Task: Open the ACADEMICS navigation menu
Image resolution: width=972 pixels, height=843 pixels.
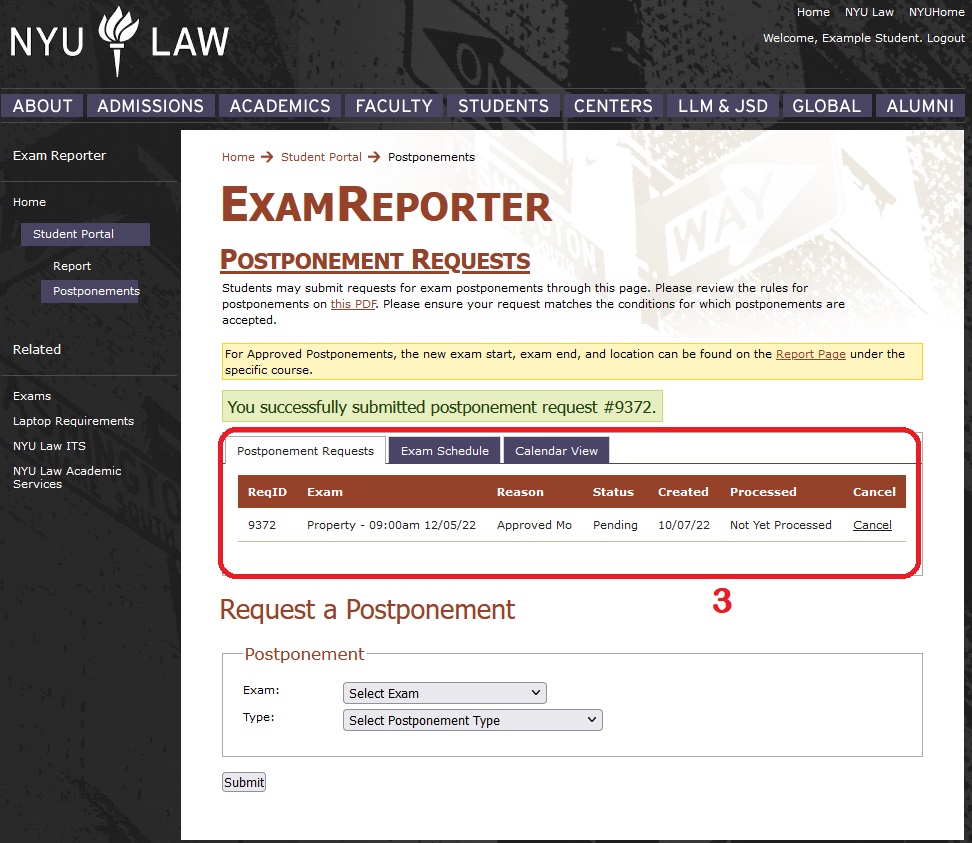Action: (x=280, y=106)
